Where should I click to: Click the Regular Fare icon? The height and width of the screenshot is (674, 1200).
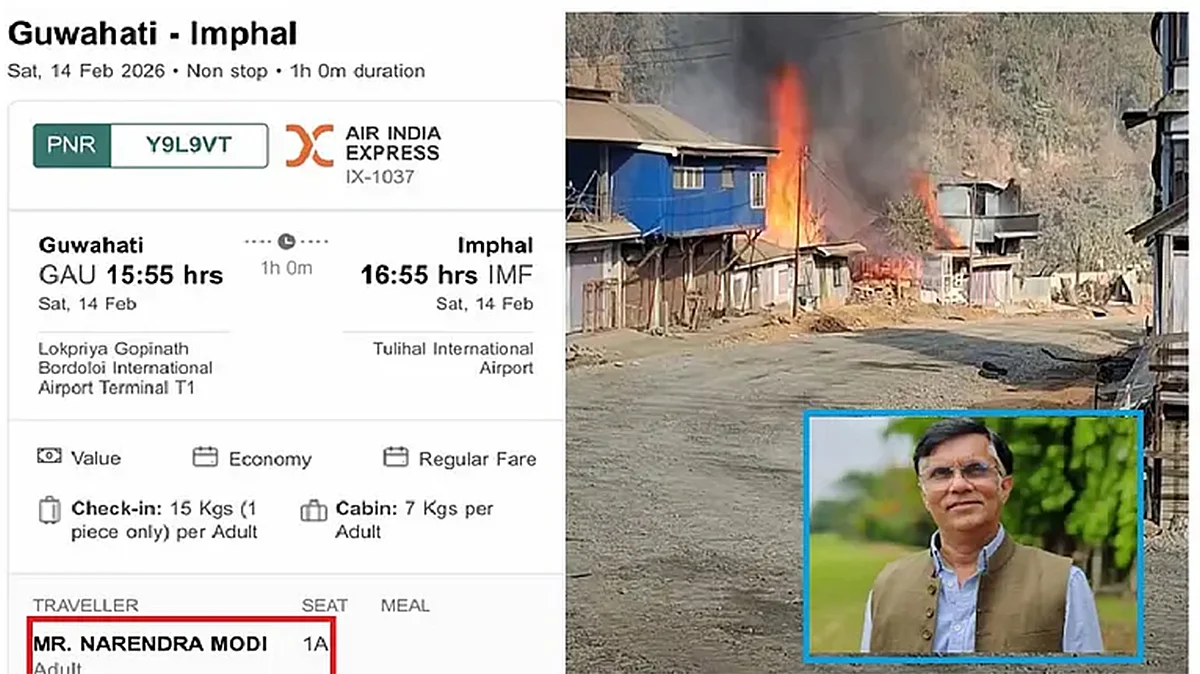pos(396,457)
